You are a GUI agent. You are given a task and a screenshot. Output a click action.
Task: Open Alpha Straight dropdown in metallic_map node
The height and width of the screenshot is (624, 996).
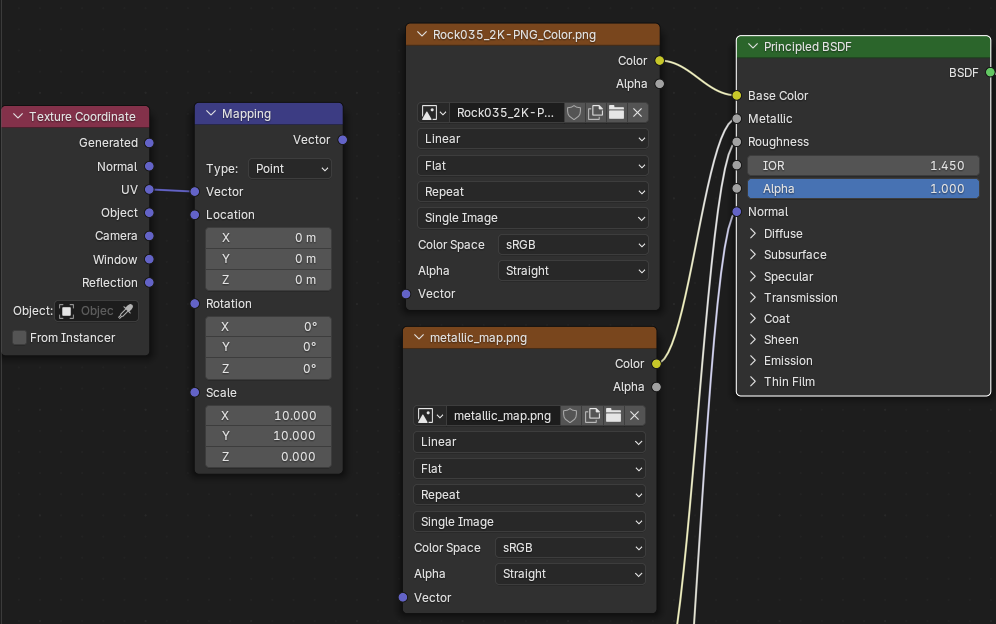click(570, 574)
